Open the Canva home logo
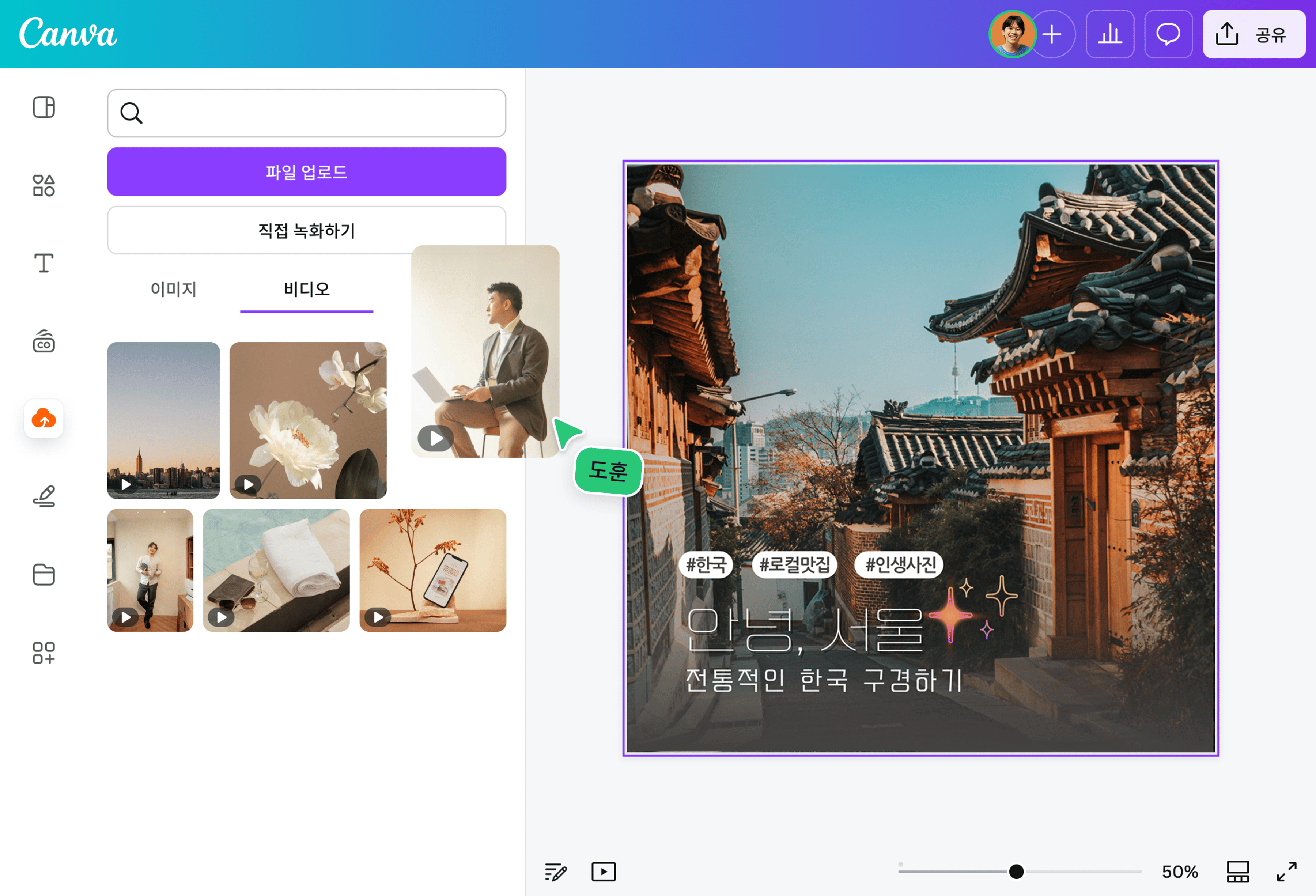1316x896 pixels. 68,33
